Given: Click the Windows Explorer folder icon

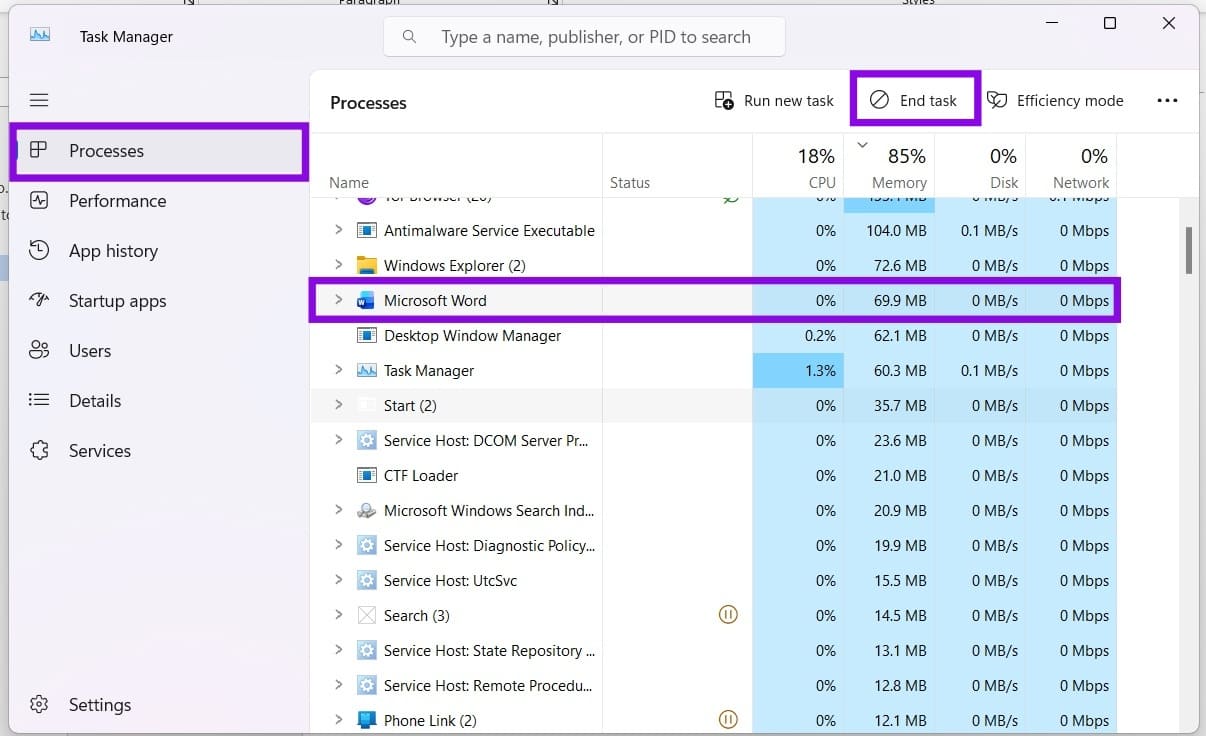Looking at the screenshot, I should point(366,265).
